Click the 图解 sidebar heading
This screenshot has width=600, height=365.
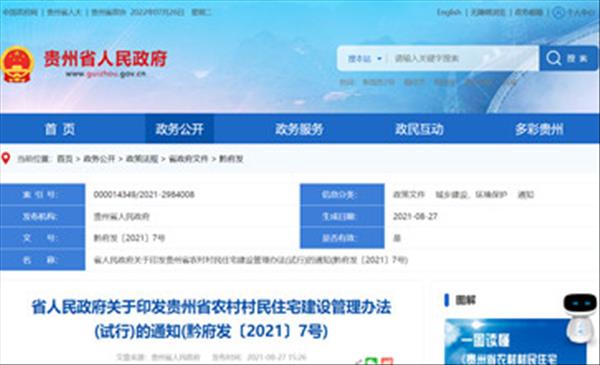click(465, 300)
